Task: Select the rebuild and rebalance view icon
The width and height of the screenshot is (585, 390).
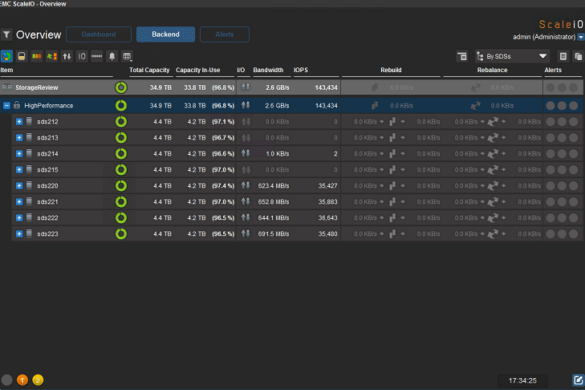Action: point(52,56)
